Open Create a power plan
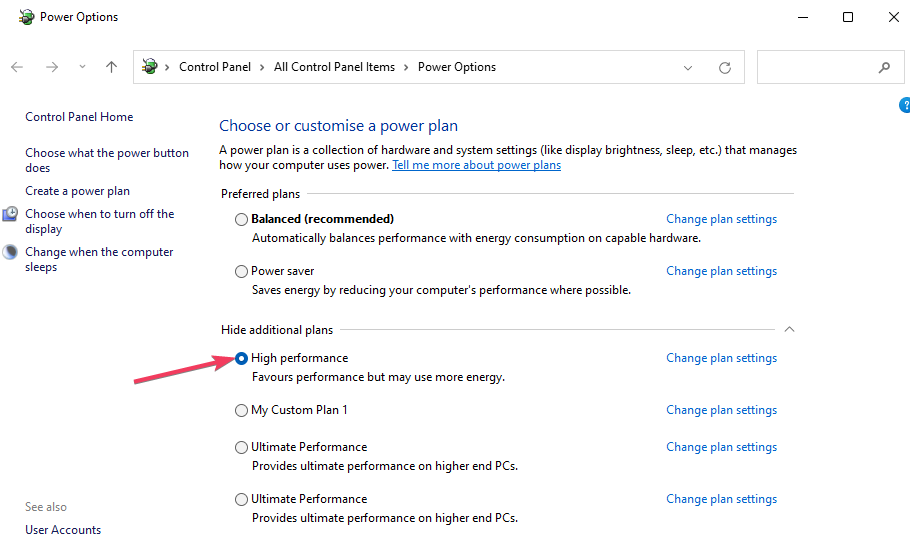Viewport: 910px width, 553px height. click(77, 191)
